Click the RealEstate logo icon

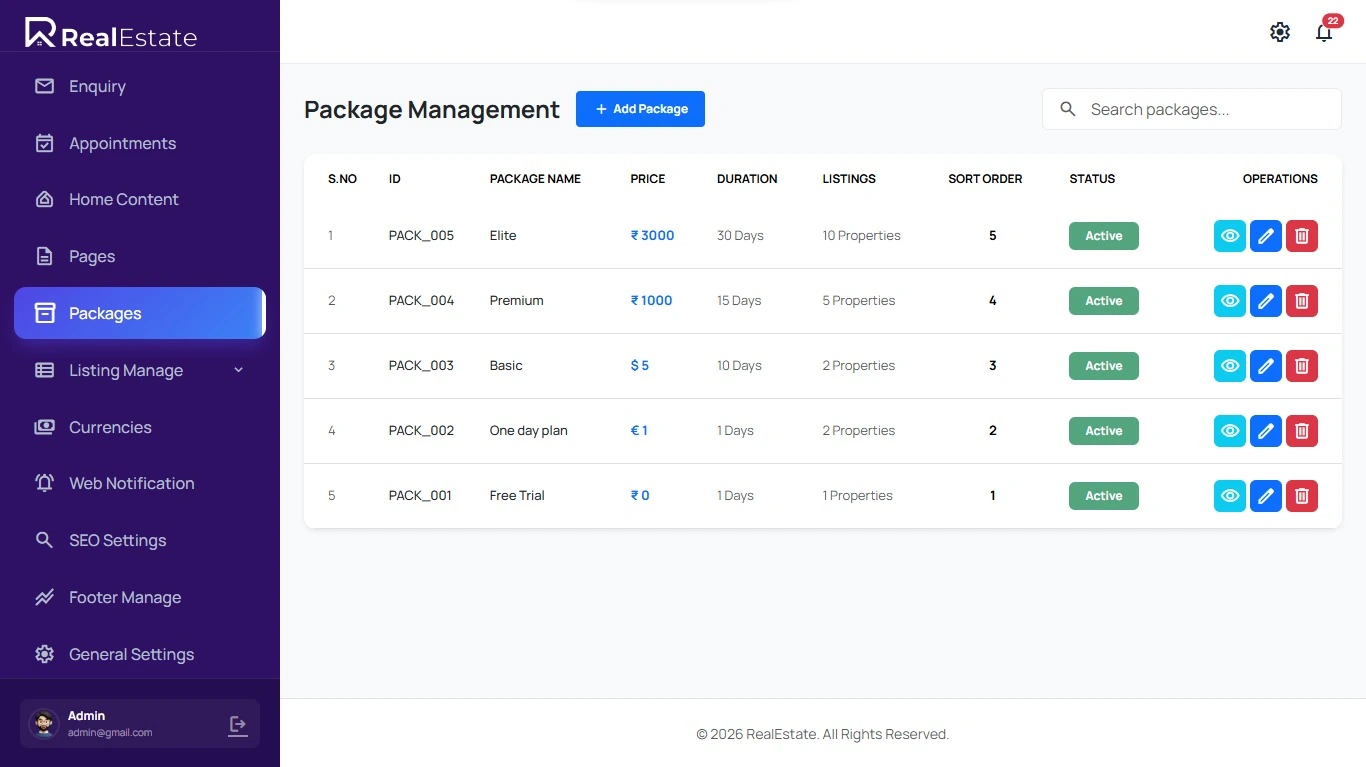coord(40,33)
